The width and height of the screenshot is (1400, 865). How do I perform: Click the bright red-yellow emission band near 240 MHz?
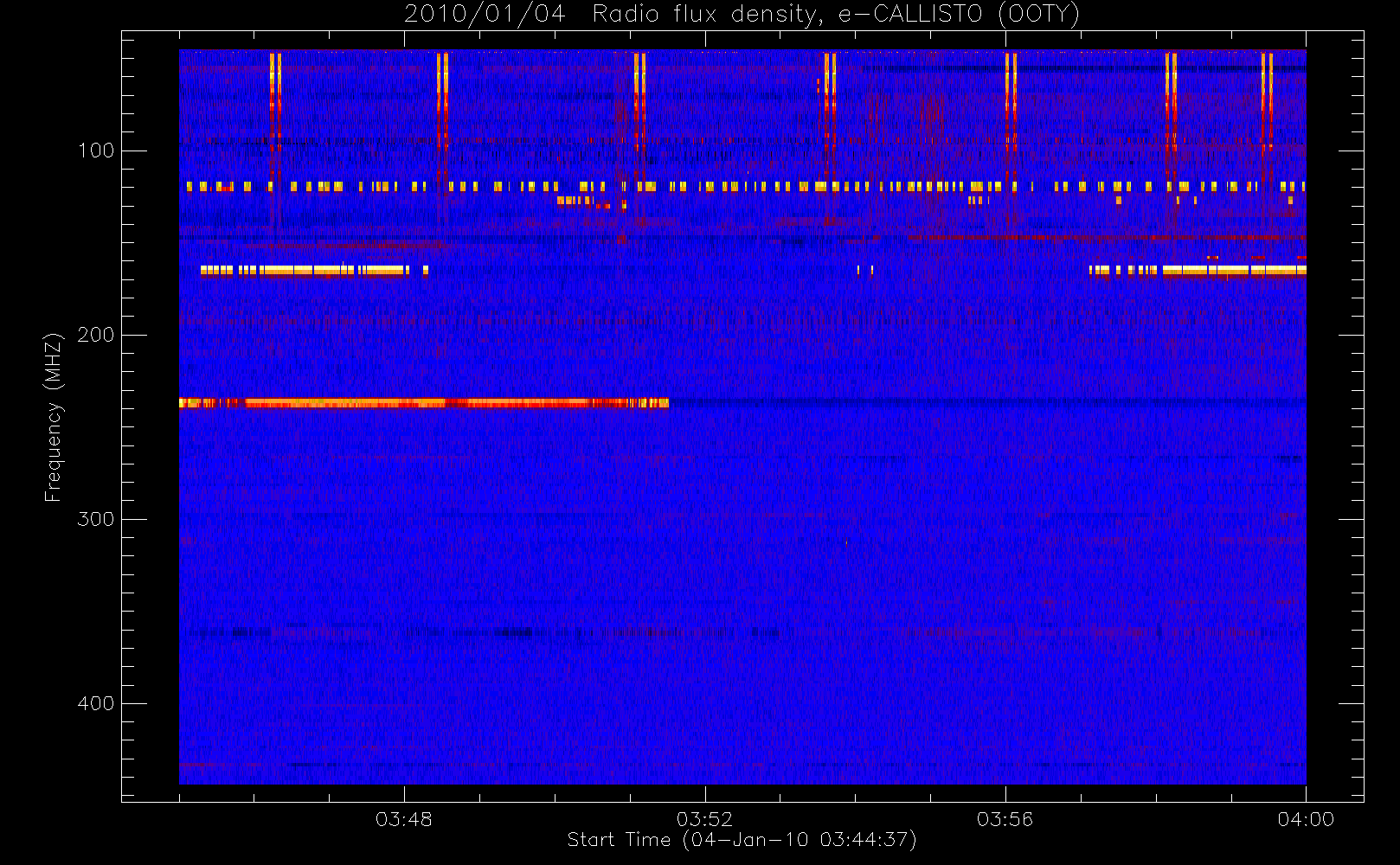click(424, 403)
